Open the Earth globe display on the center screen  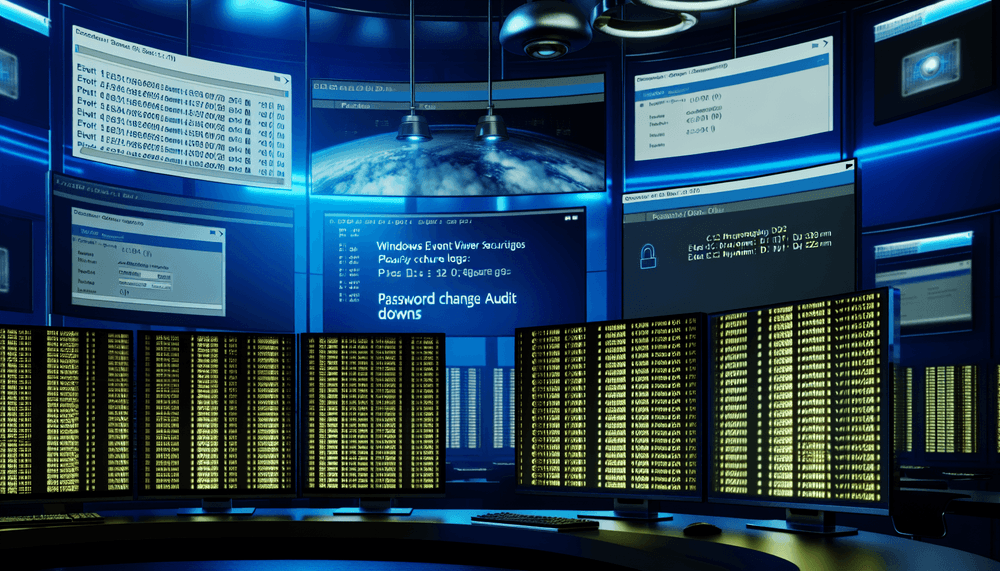pos(457,160)
